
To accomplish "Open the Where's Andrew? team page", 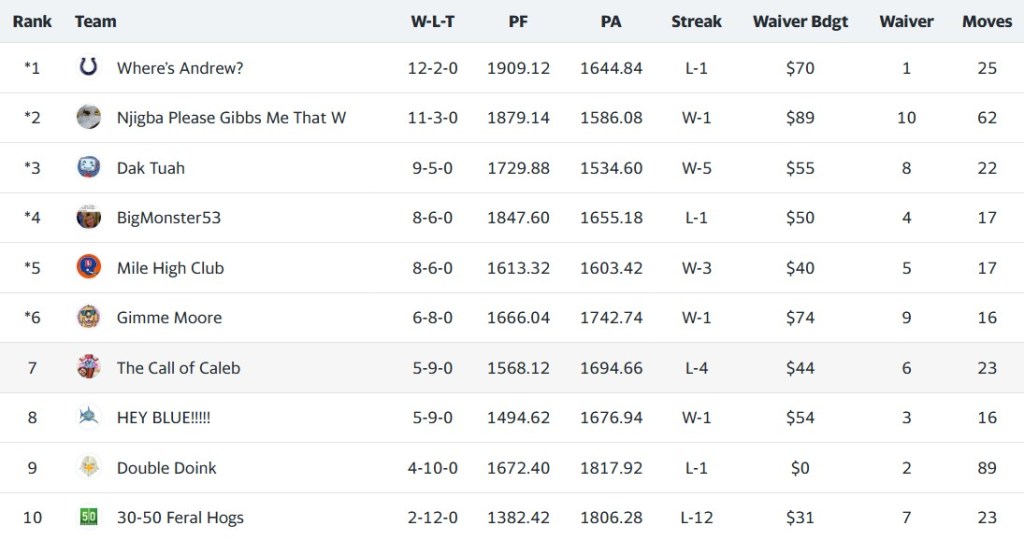I will pyautogui.click(x=180, y=68).
